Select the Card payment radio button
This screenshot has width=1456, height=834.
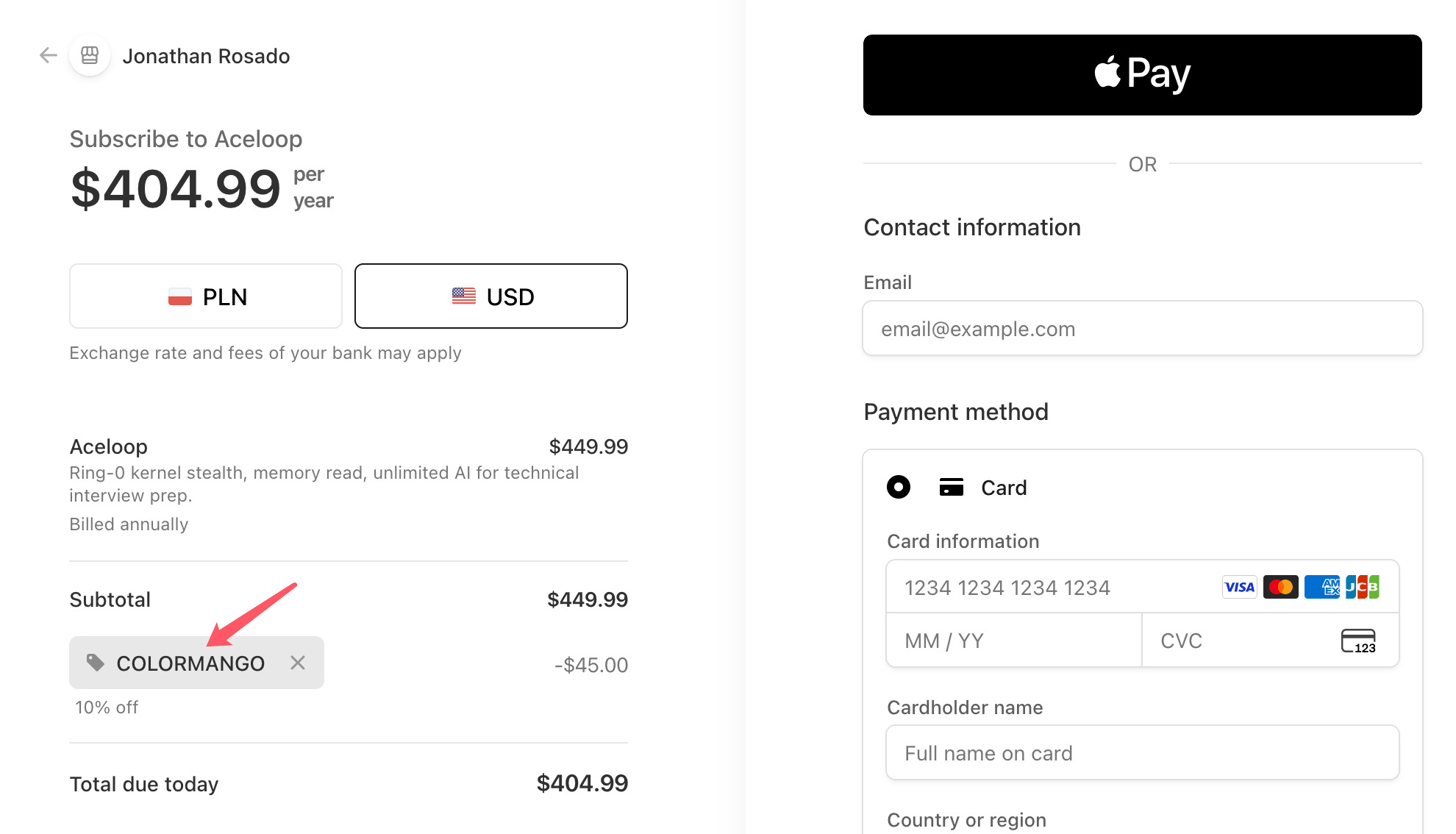pyautogui.click(x=898, y=487)
